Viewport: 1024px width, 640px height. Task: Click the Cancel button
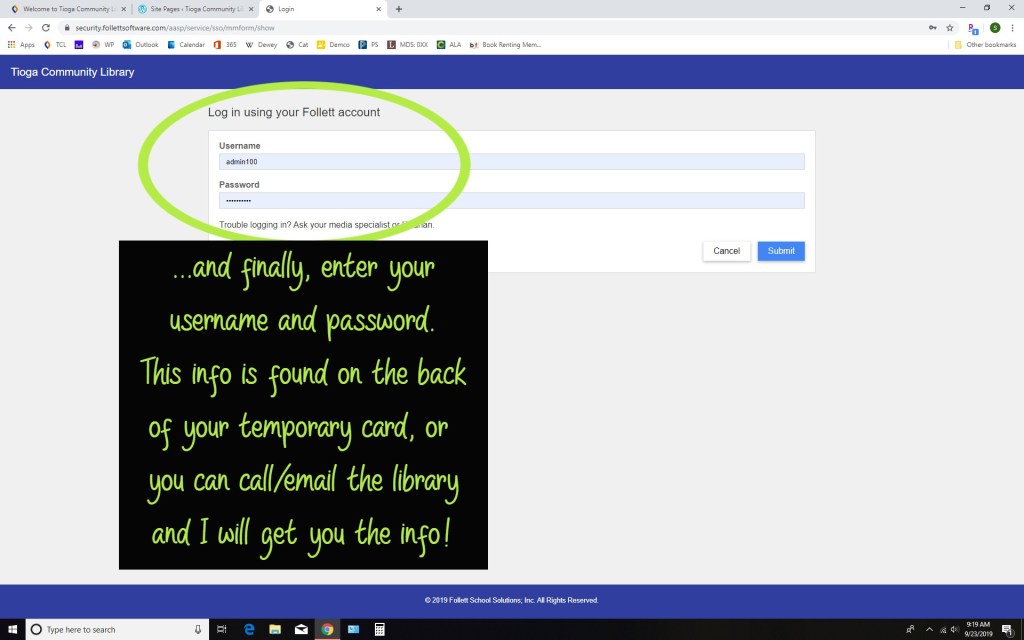tap(726, 251)
